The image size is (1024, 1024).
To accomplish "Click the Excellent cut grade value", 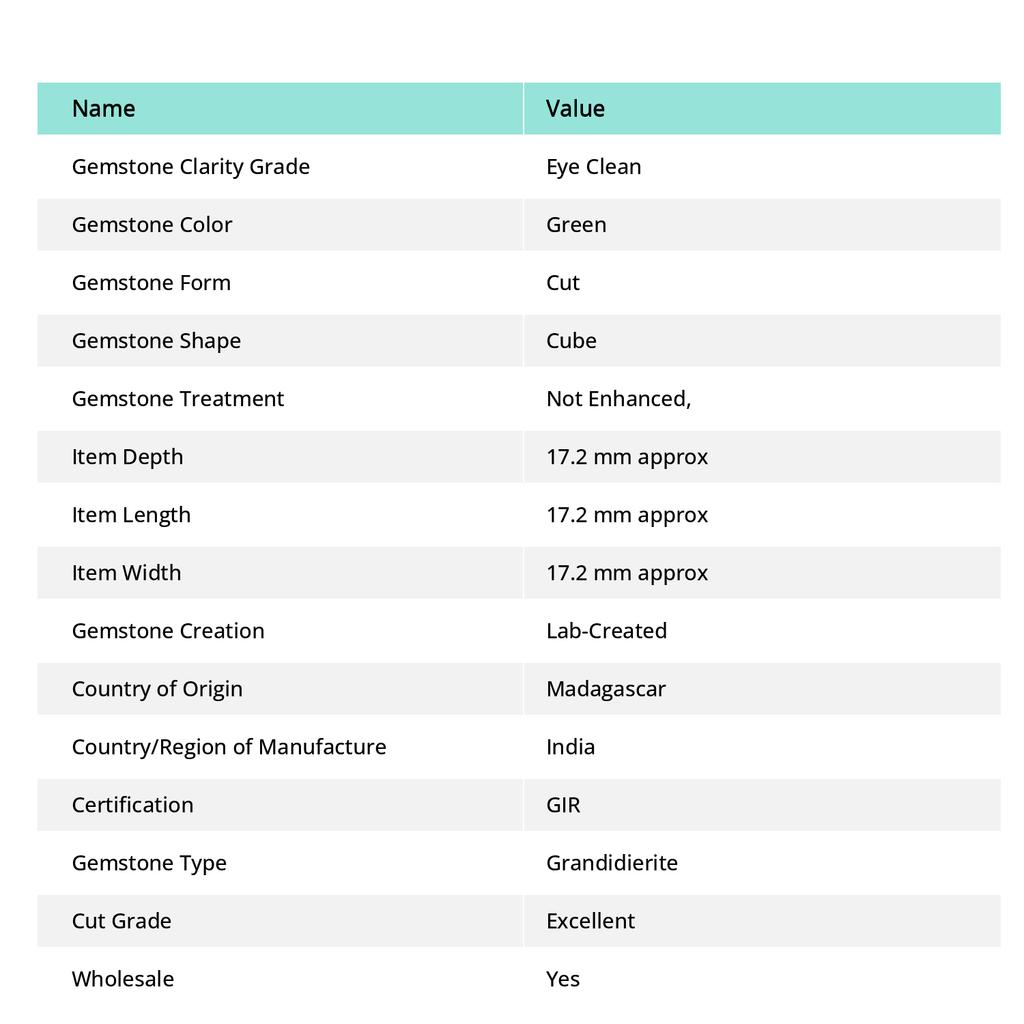I will (x=590, y=921).
